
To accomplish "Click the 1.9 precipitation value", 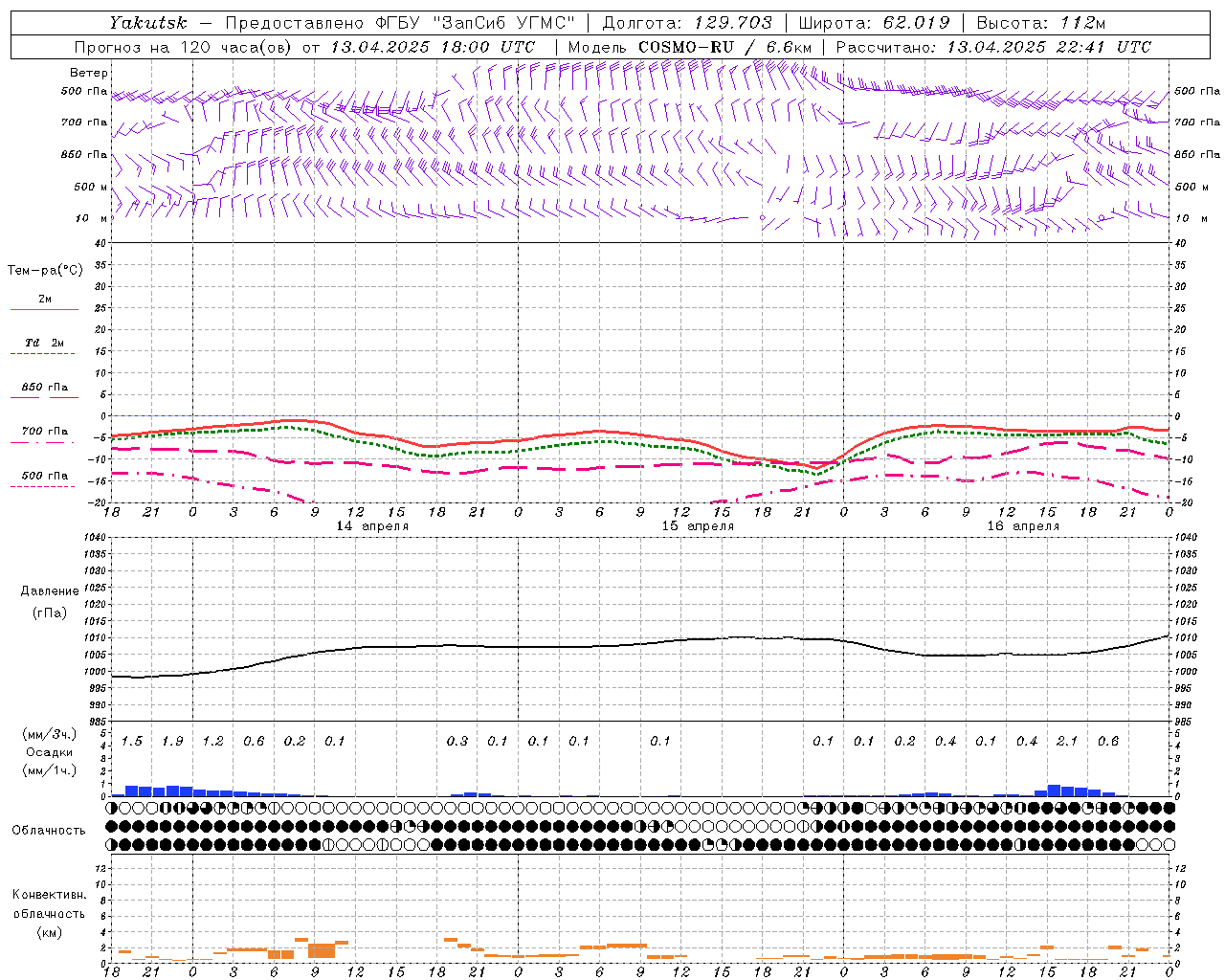I will 172,741.
